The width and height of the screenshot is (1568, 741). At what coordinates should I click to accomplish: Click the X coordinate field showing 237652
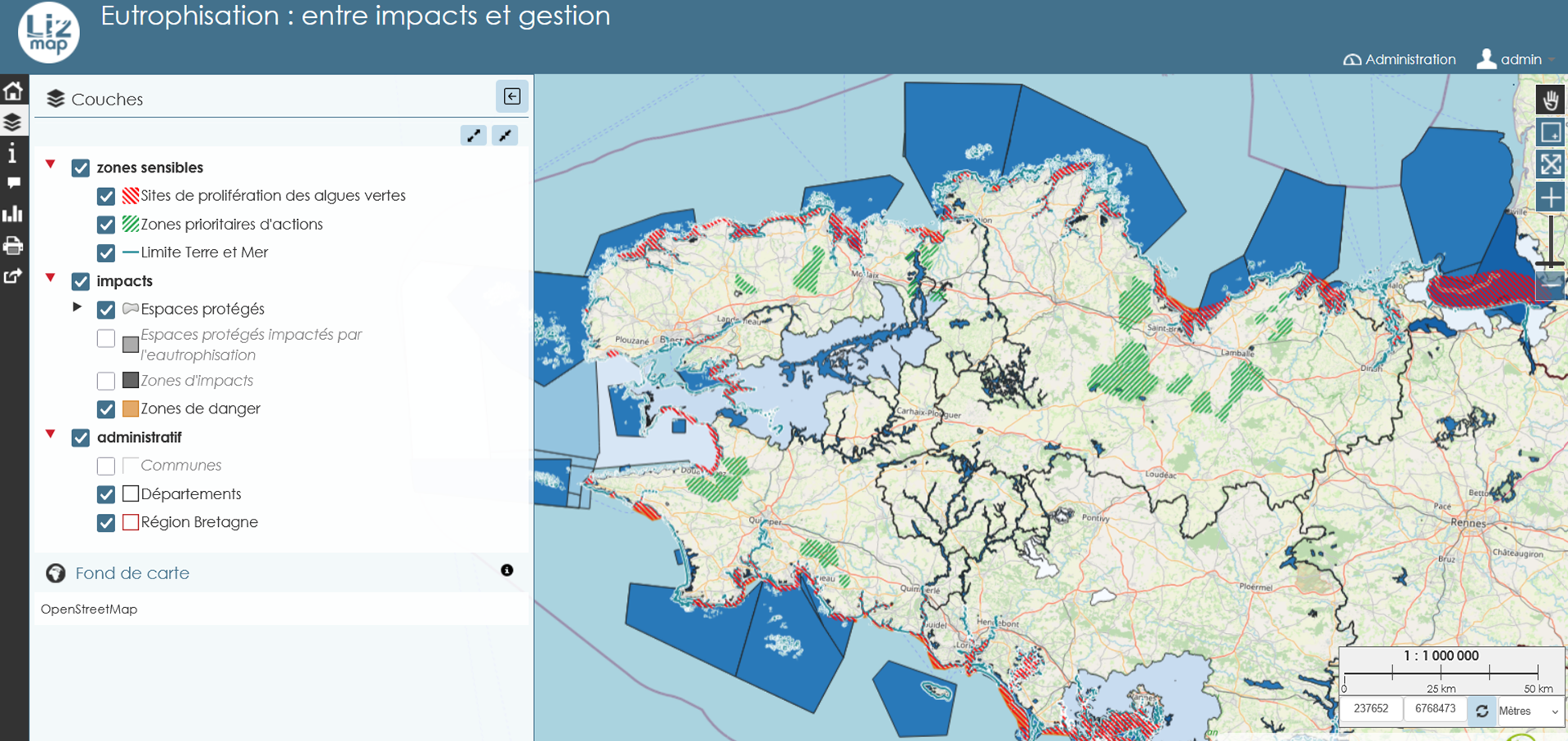1370,709
